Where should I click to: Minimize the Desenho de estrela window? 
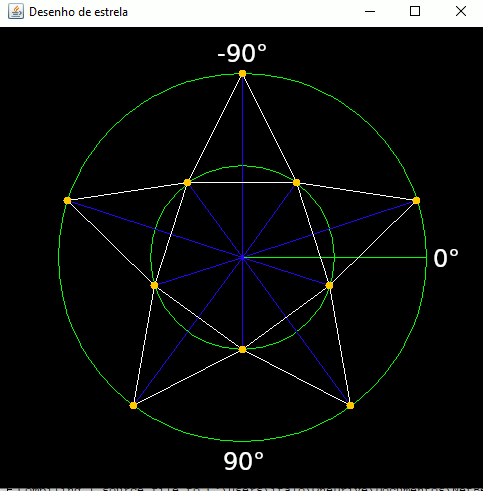point(370,12)
